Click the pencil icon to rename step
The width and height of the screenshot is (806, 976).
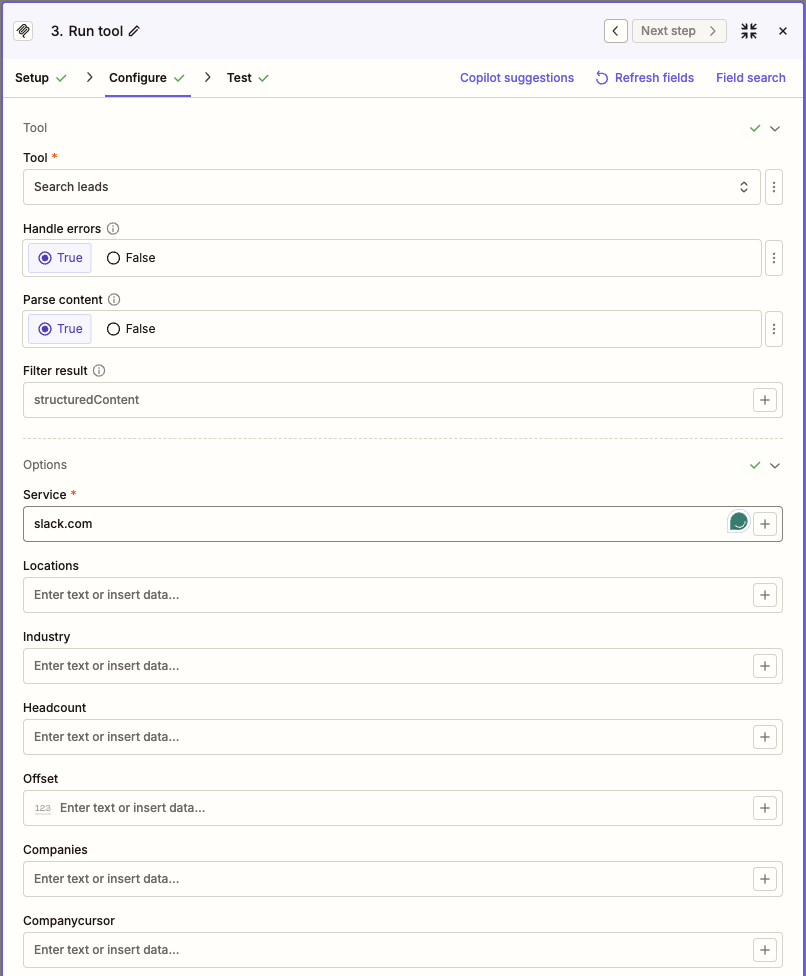[x=134, y=31]
